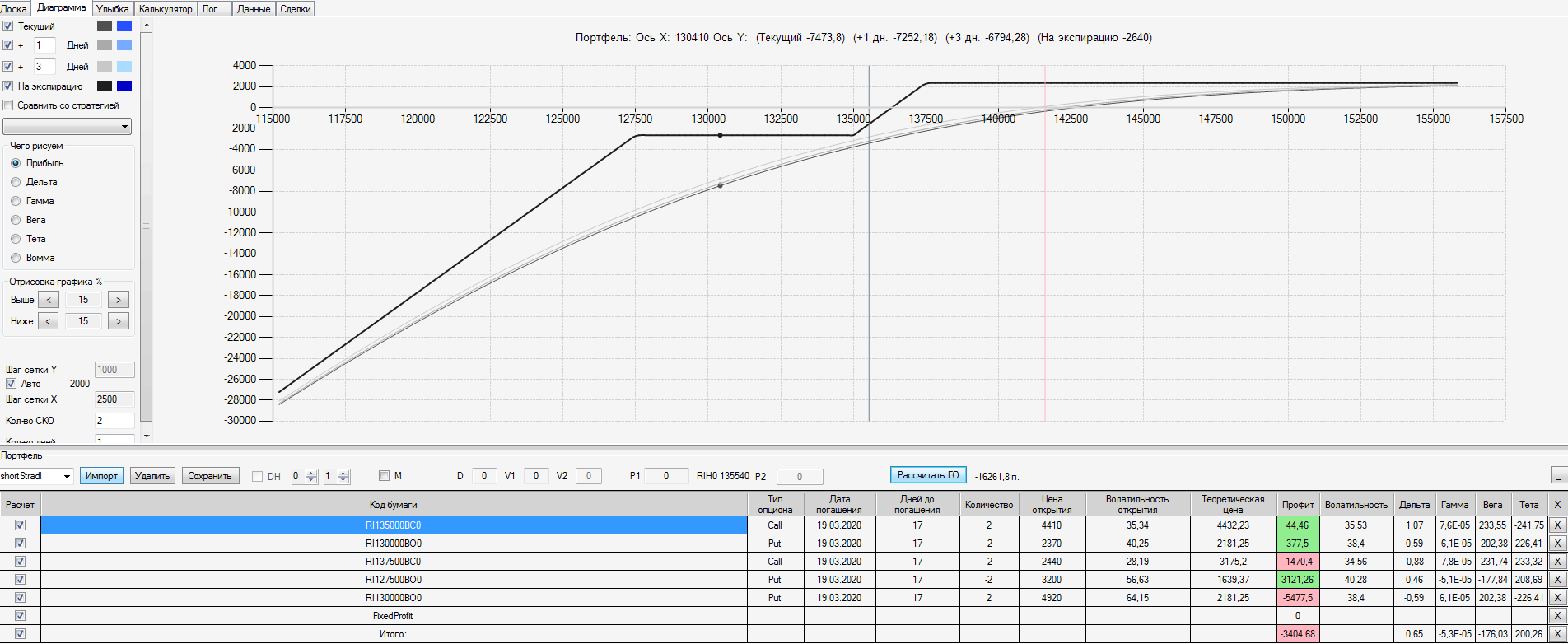Viewport: 1568px width, 644px height.
Task: Click the left panel splitter grip
Action: (147, 226)
